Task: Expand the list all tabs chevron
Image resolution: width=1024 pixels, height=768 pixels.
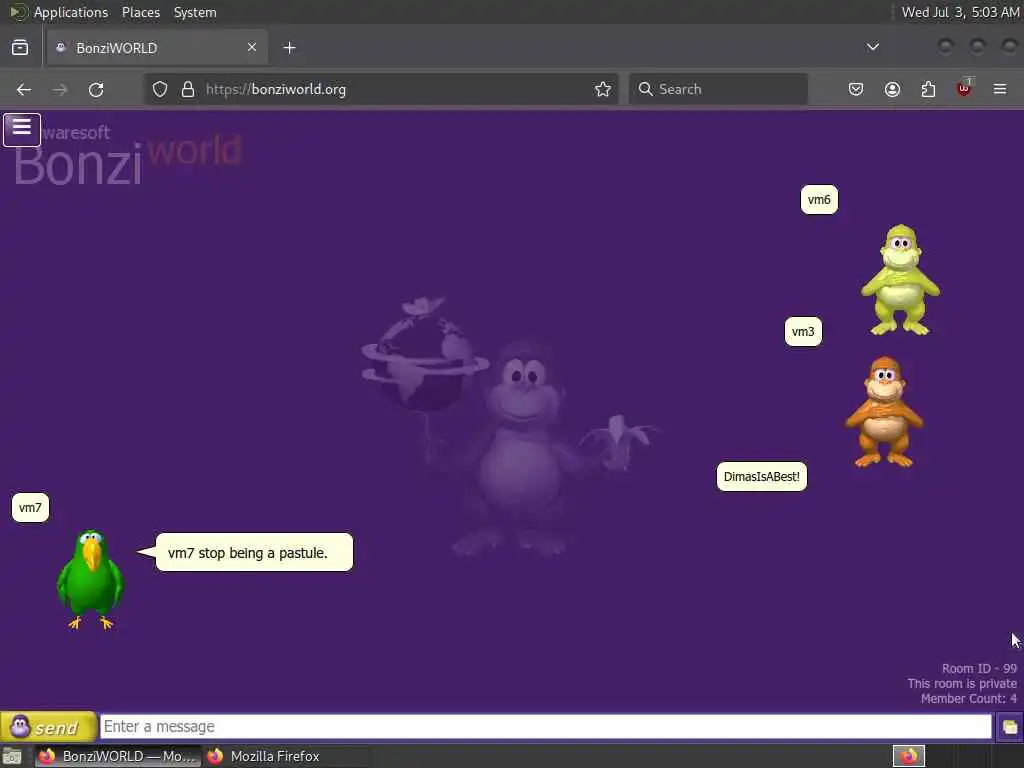Action: click(872, 47)
